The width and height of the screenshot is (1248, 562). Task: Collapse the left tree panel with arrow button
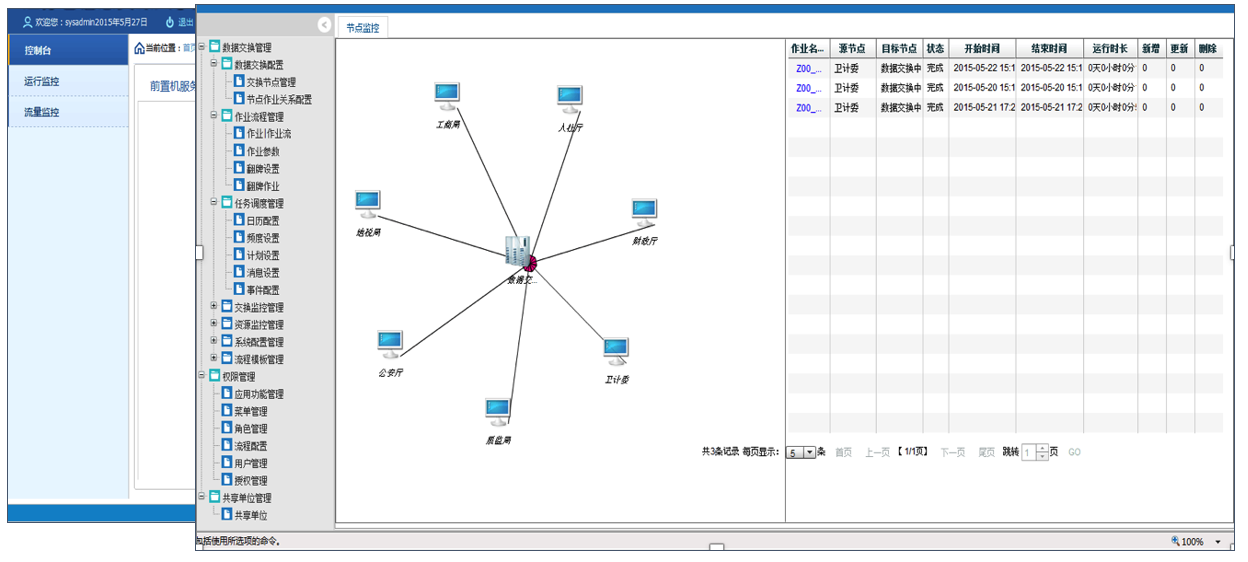click(324, 25)
